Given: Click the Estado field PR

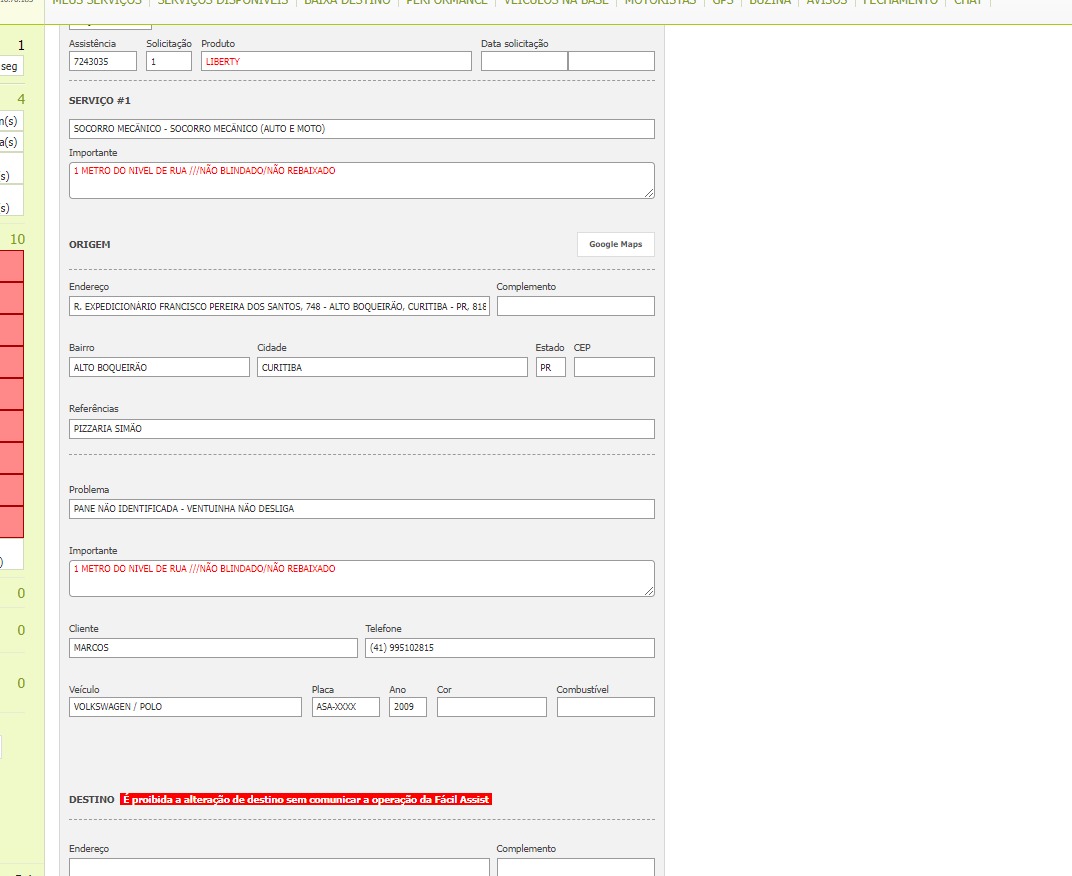Looking at the screenshot, I should pyautogui.click(x=550, y=367).
